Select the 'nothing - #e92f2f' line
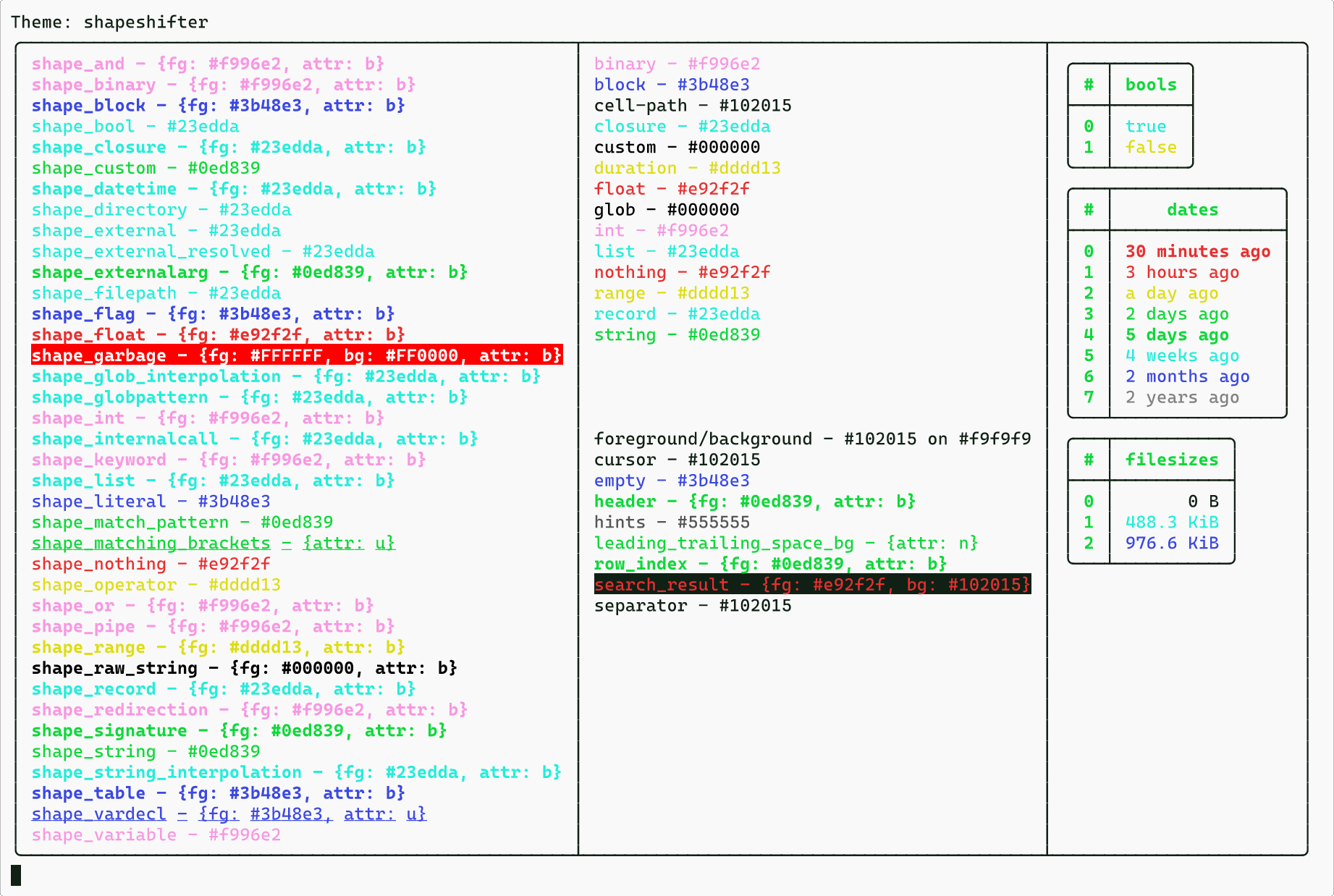Viewport: 1334px width, 896px height. click(x=682, y=272)
